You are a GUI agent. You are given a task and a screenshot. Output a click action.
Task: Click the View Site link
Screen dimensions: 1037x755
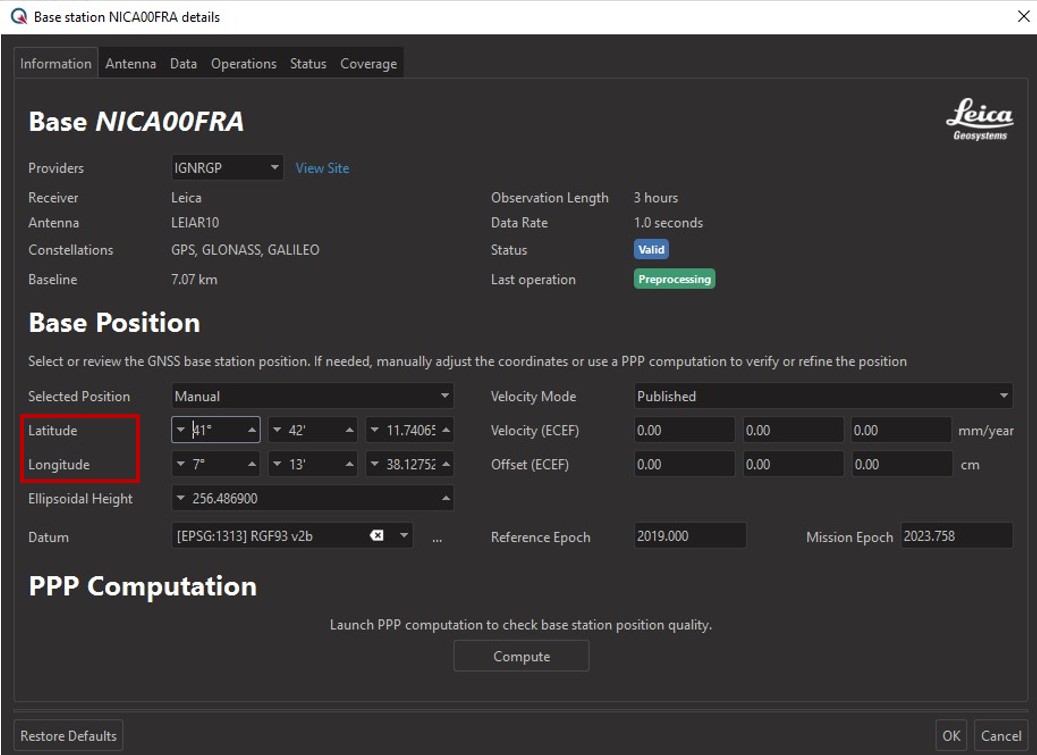322,168
